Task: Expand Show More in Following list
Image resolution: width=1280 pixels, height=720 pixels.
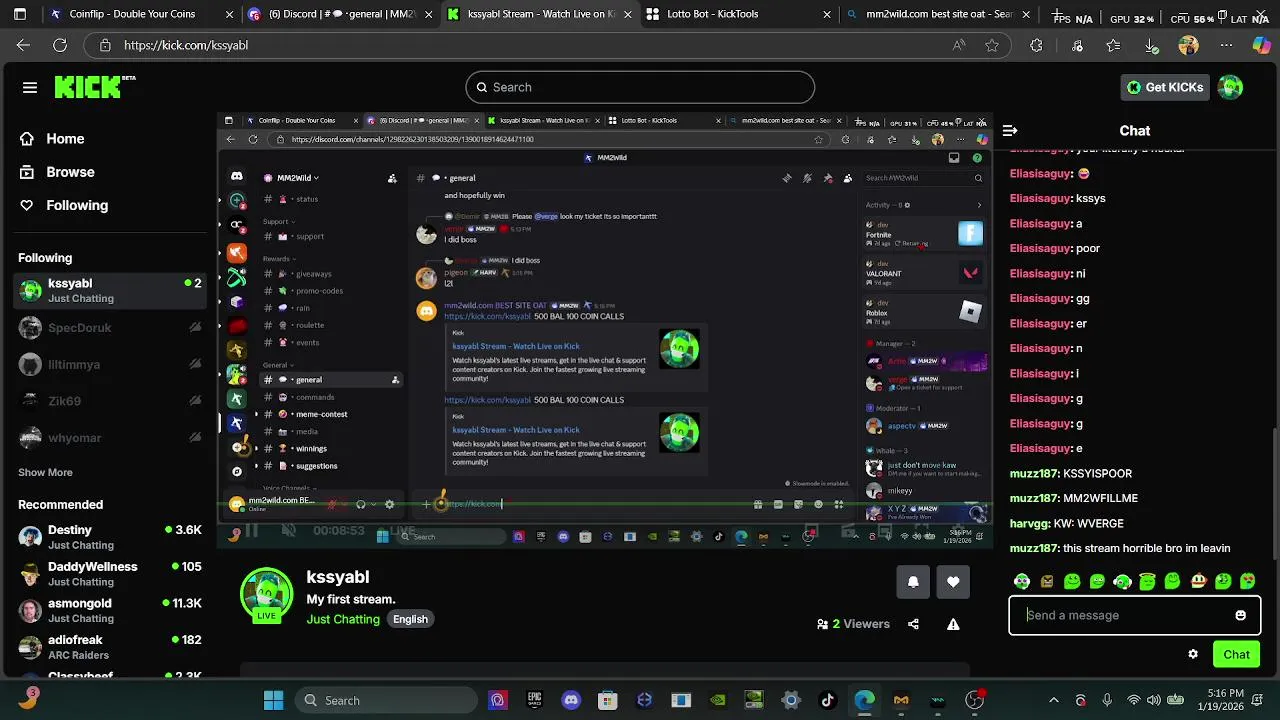Action: (x=45, y=472)
